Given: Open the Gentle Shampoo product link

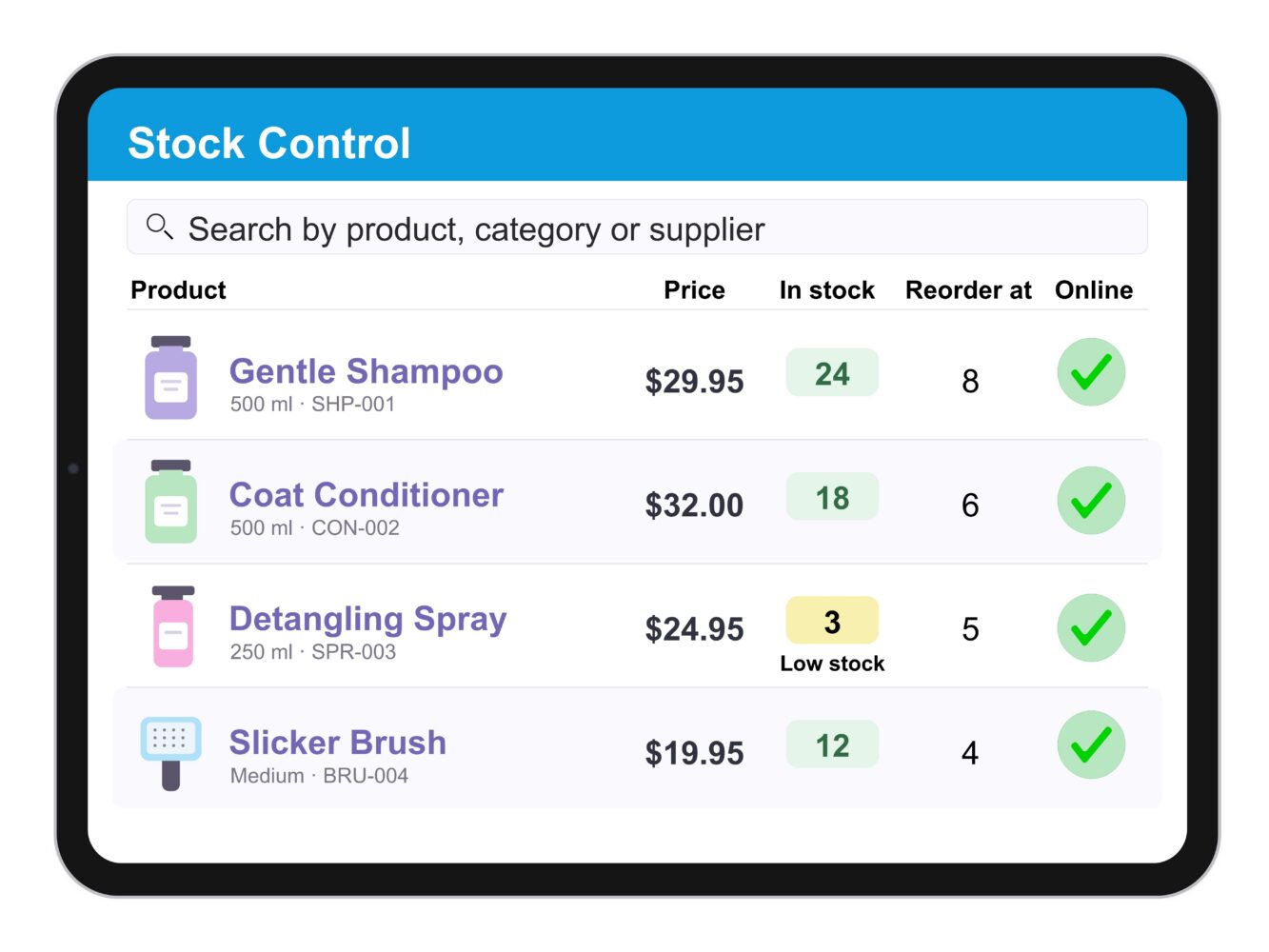Looking at the screenshot, I should (x=366, y=371).
